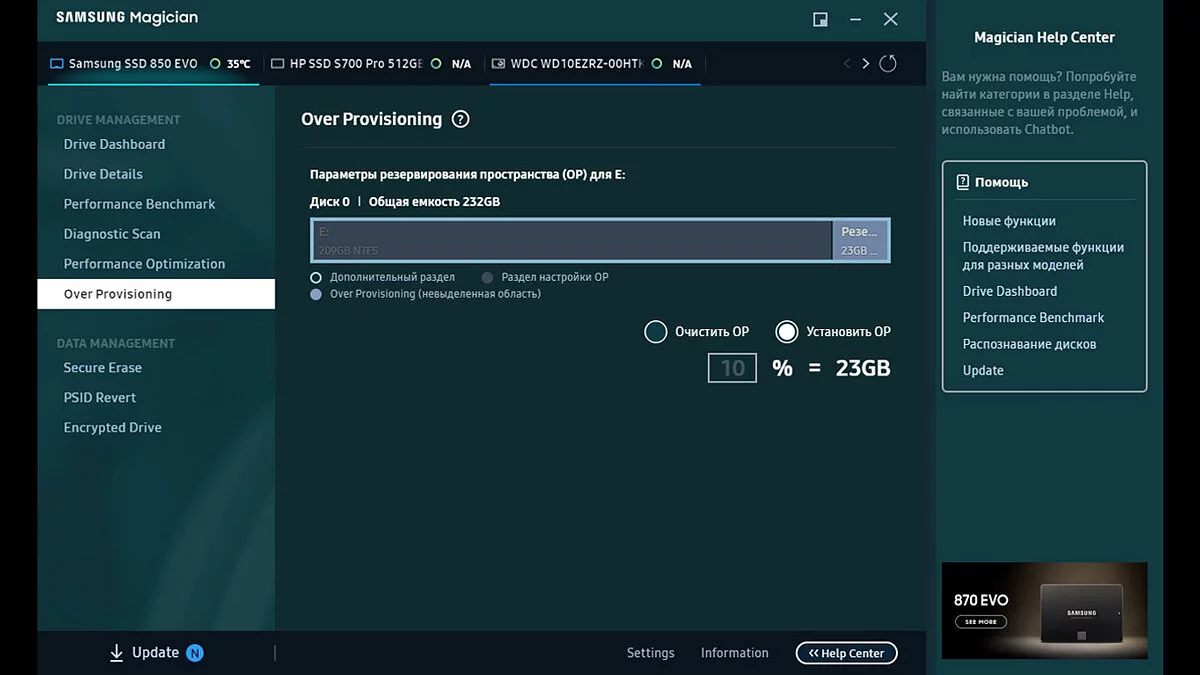Click the Samsung 850 EVO health status ring
1200x675 pixels.
215,63
